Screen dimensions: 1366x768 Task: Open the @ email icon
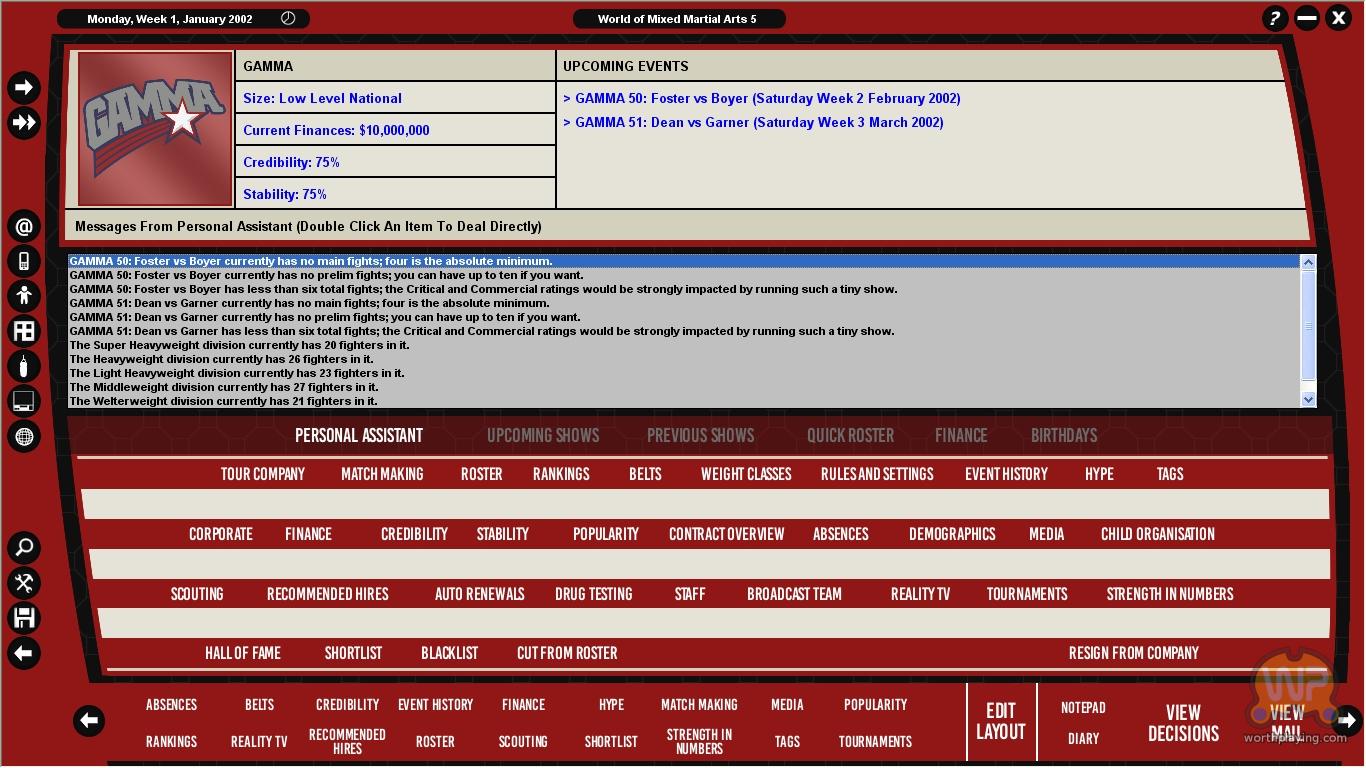click(x=24, y=227)
